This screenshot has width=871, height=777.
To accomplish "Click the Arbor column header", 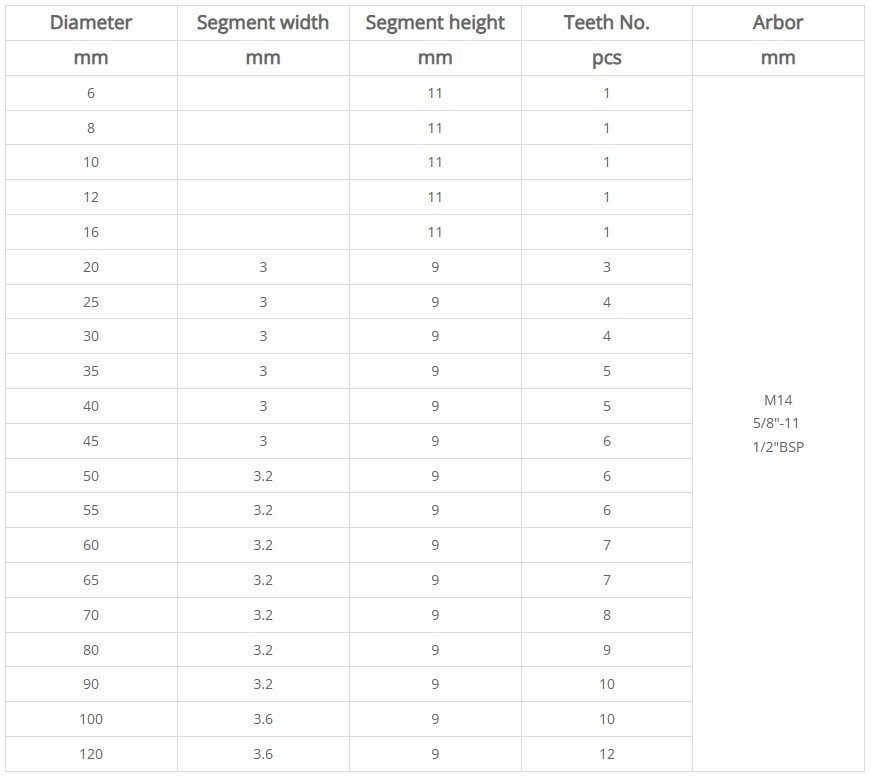I will point(778,23).
